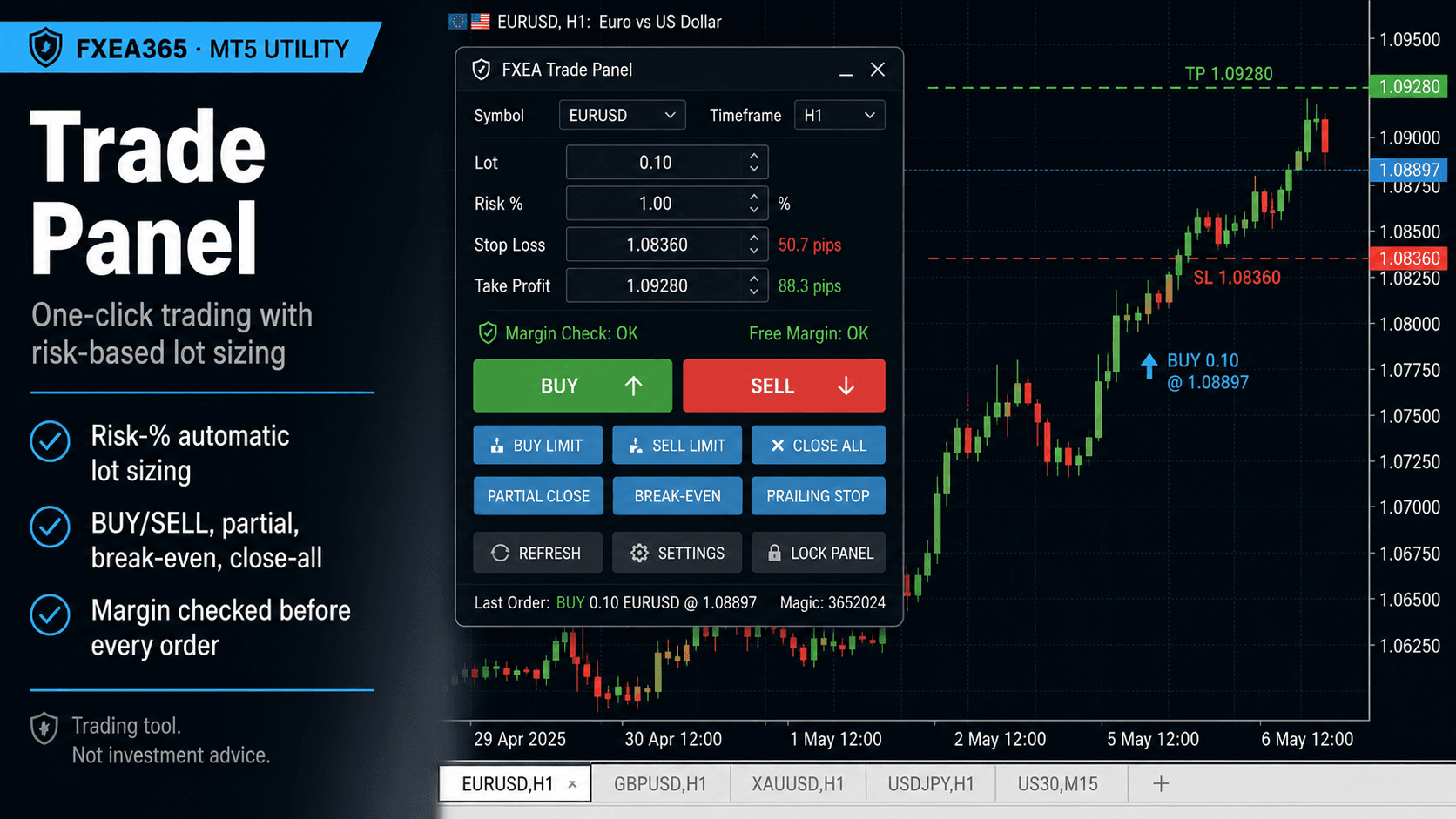The image size is (1456, 819).
Task: Click the 'BUY 0.10 @ 1.08897' chart label
Action: point(1208,372)
